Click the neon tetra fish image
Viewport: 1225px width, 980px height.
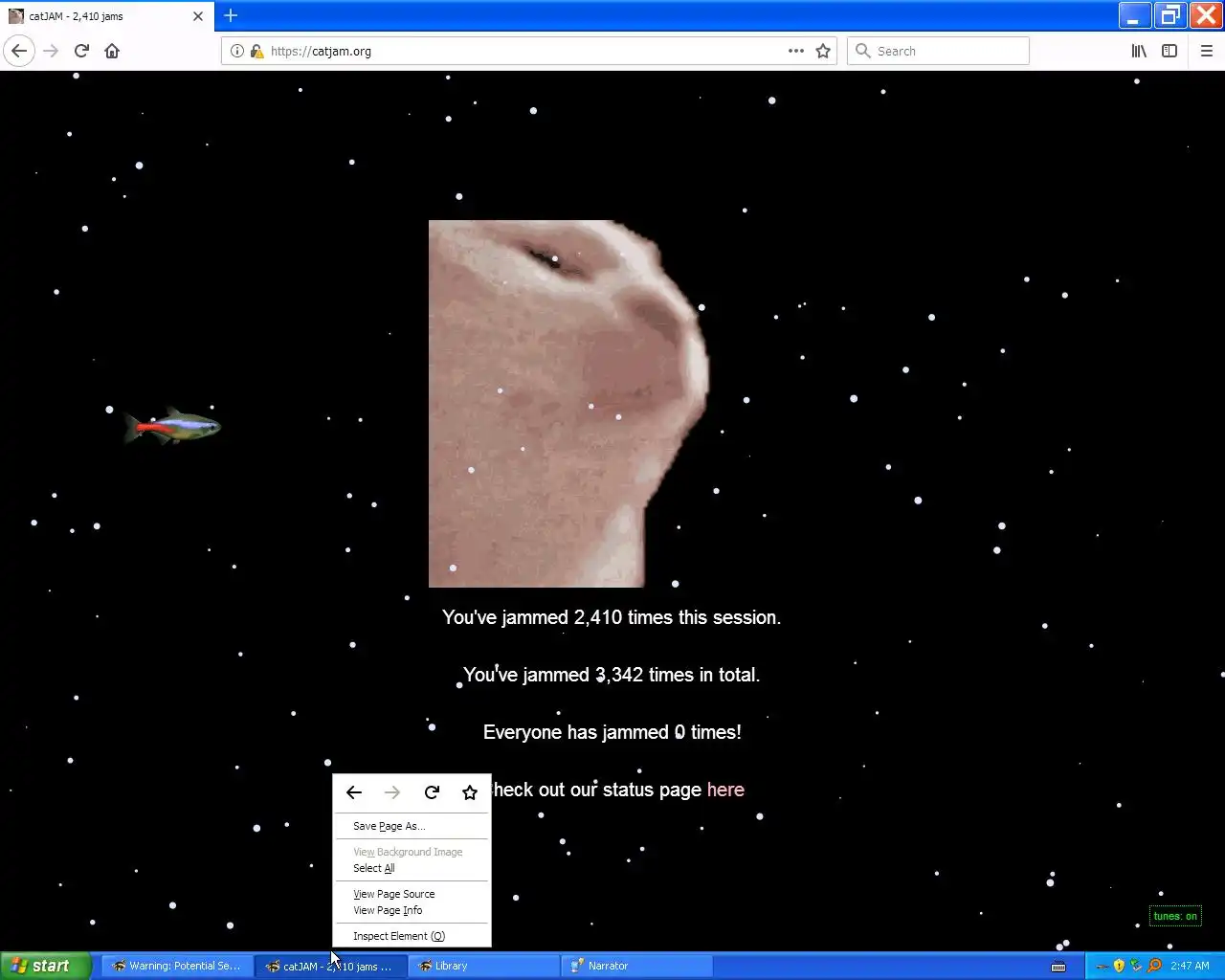(x=172, y=426)
